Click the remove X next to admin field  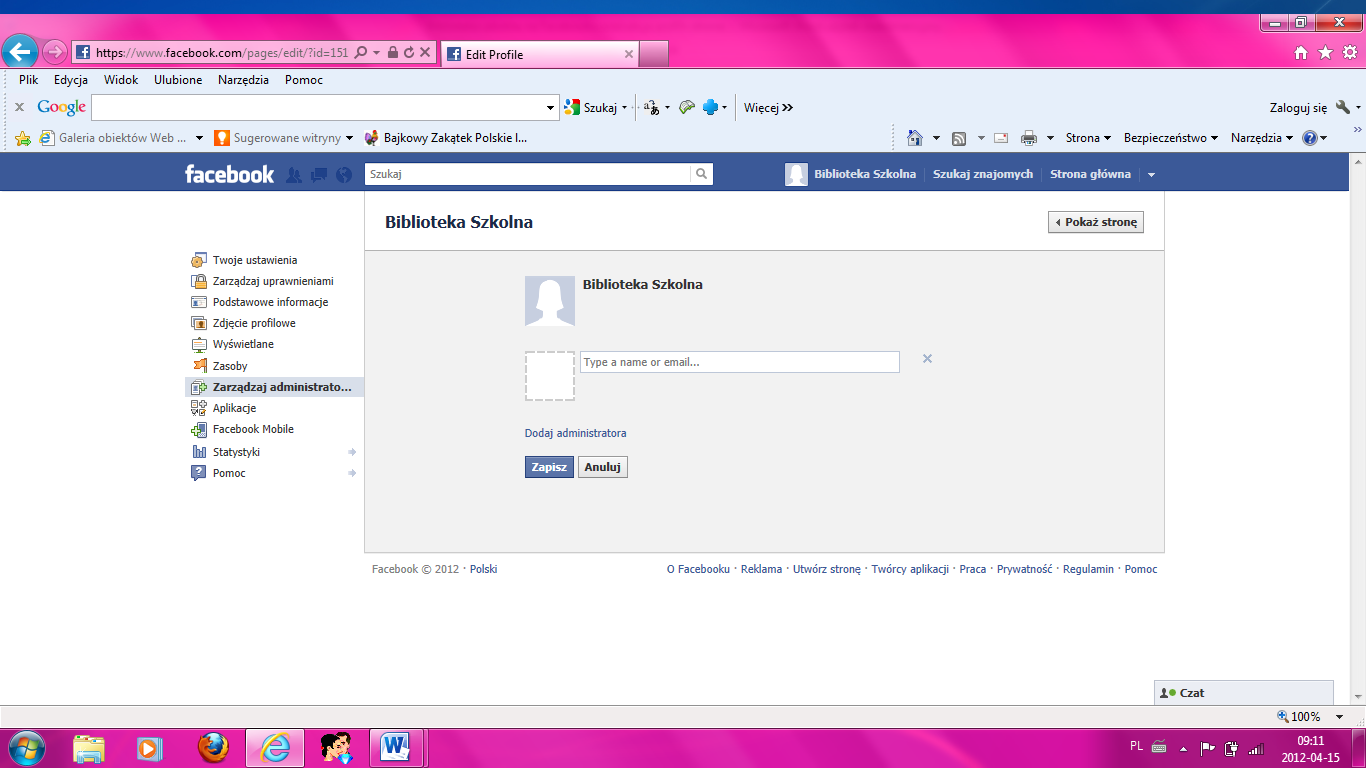click(x=927, y=358)
